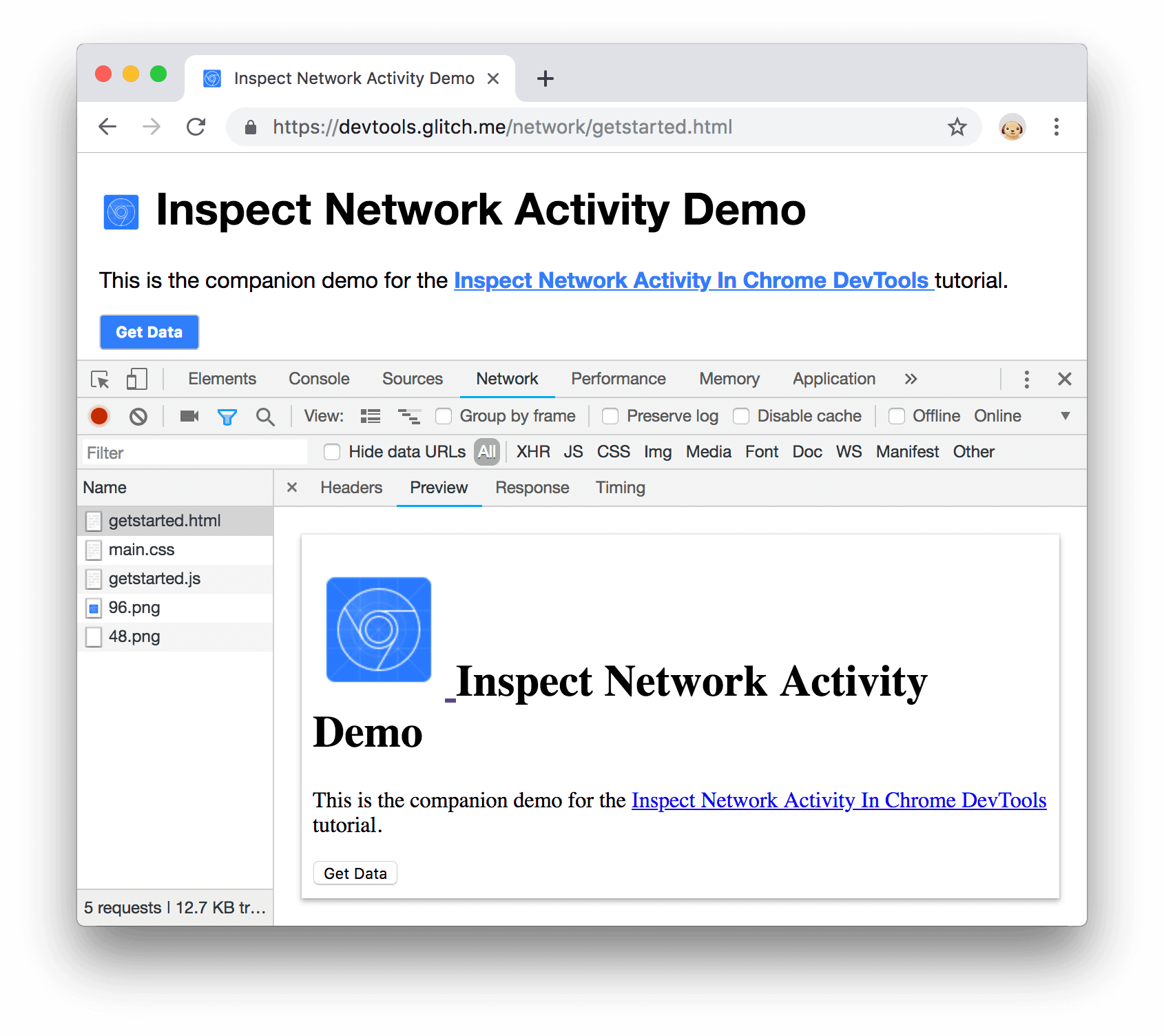Select the large request rows view icon
This screenshot has width=1164, height=1036.
coord(371,416)
